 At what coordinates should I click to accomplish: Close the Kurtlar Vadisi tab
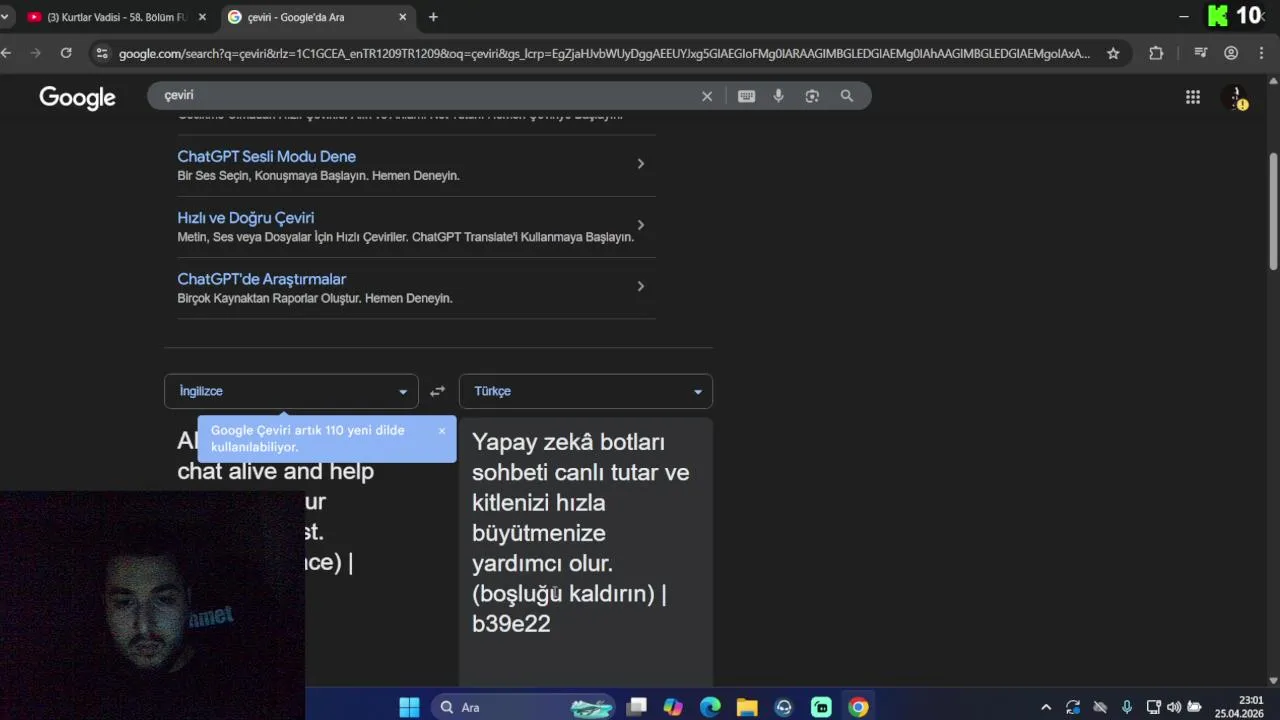tap(202, 17)
